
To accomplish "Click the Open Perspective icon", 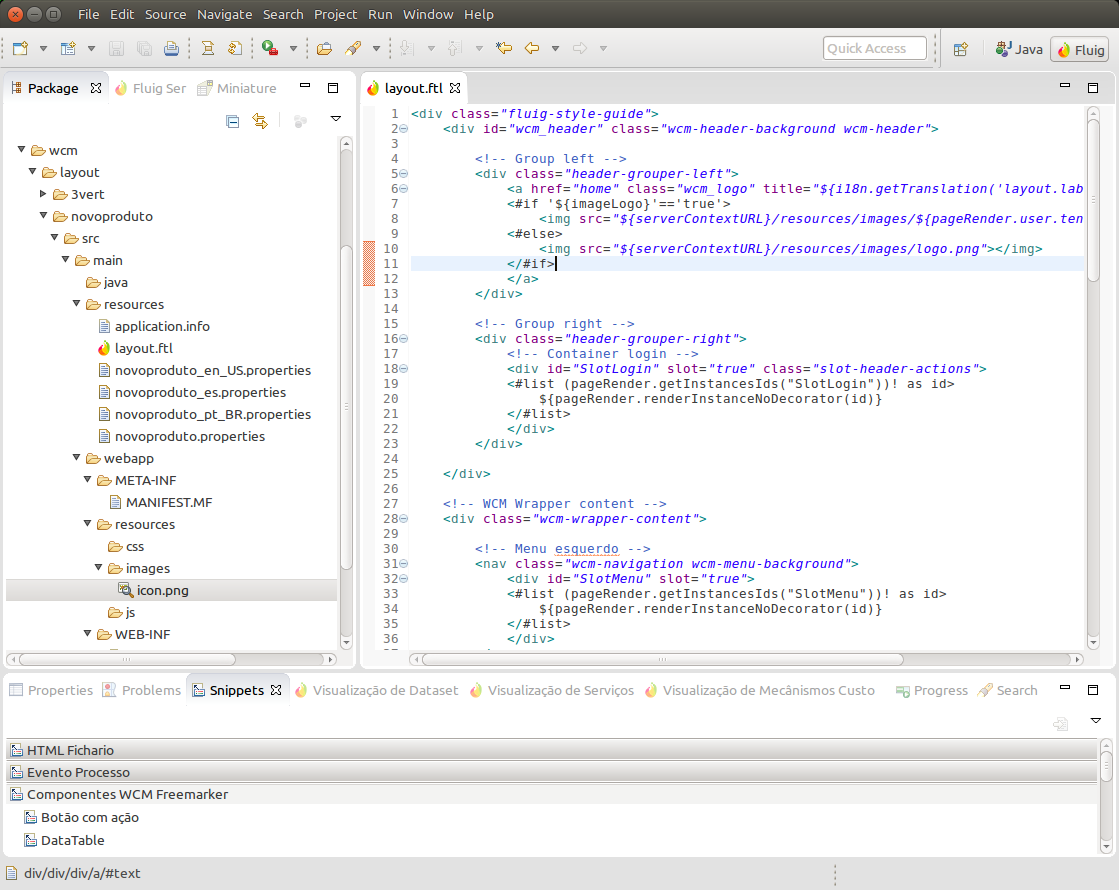I will pyautogui.click(x=960, y=49).
